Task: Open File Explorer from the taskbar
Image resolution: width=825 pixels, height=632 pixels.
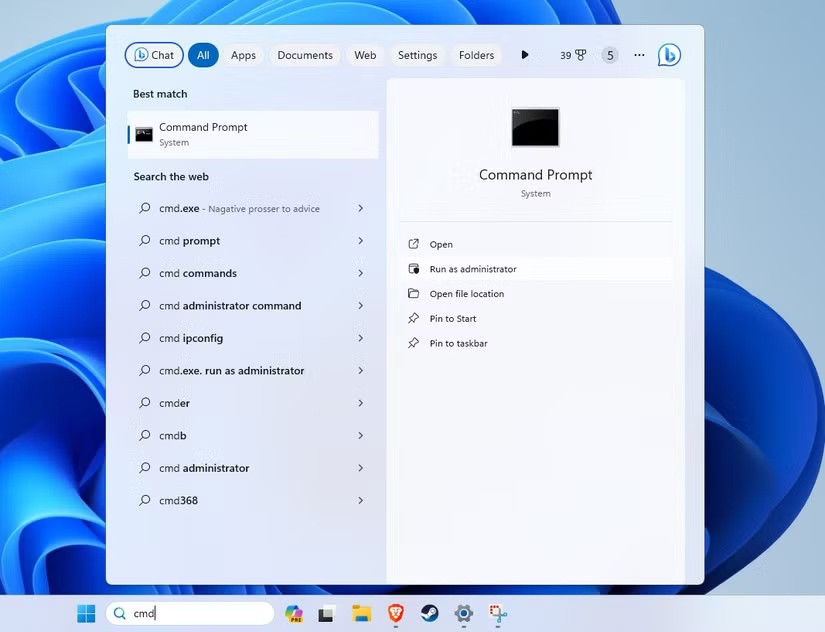Action: tap(361, 614)
